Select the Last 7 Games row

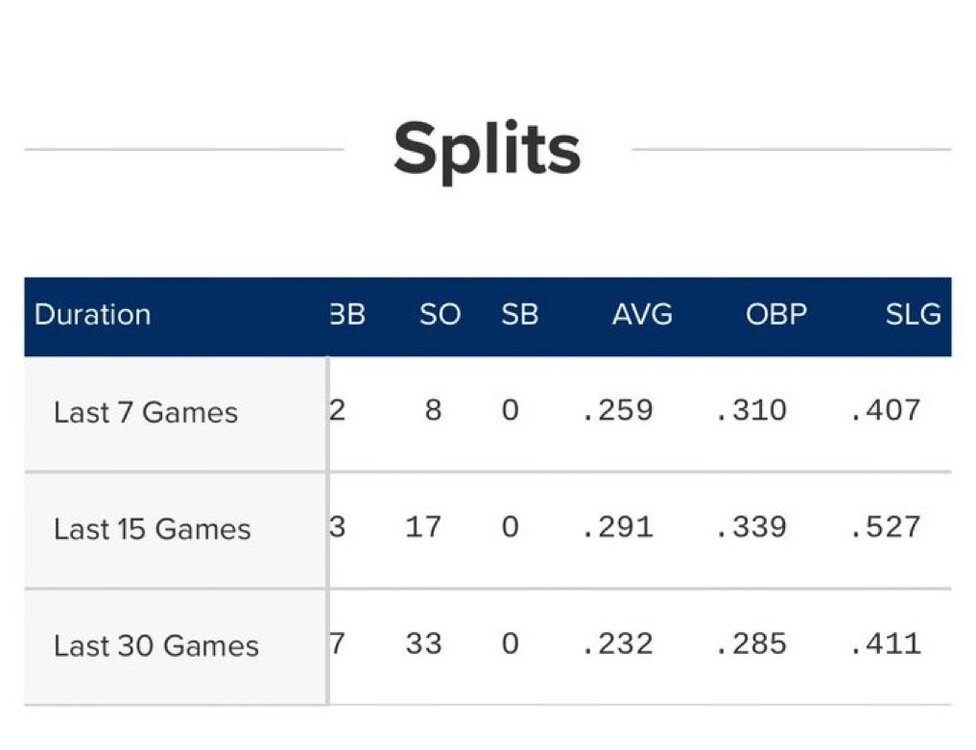pos(146,412)
